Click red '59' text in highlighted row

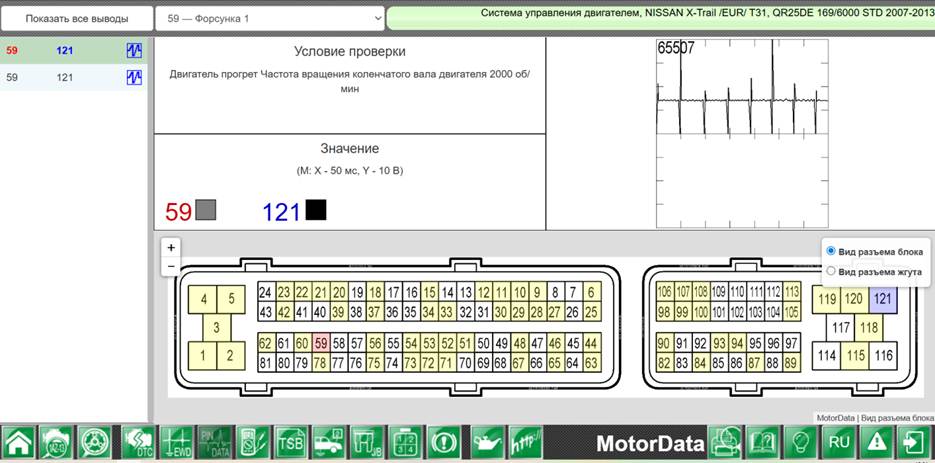click(x=11, y=51)
